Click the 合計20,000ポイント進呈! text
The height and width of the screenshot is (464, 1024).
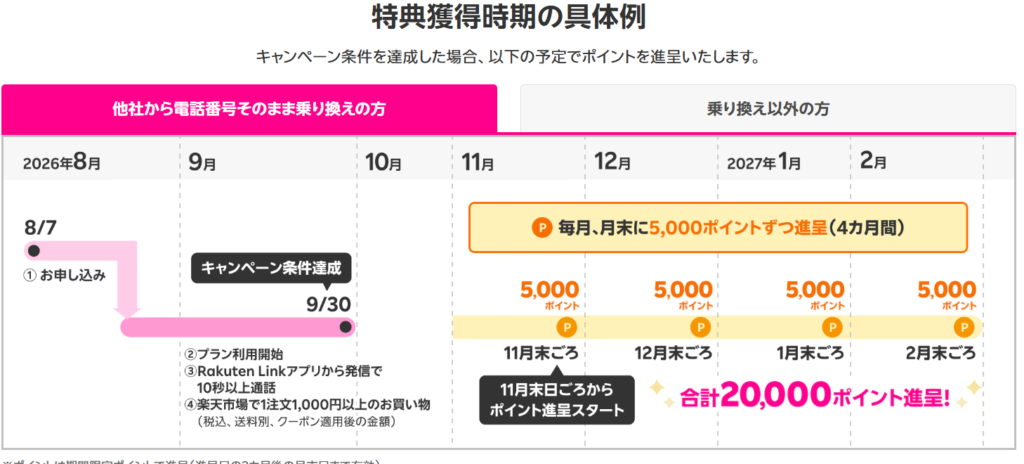pos(814,395)
